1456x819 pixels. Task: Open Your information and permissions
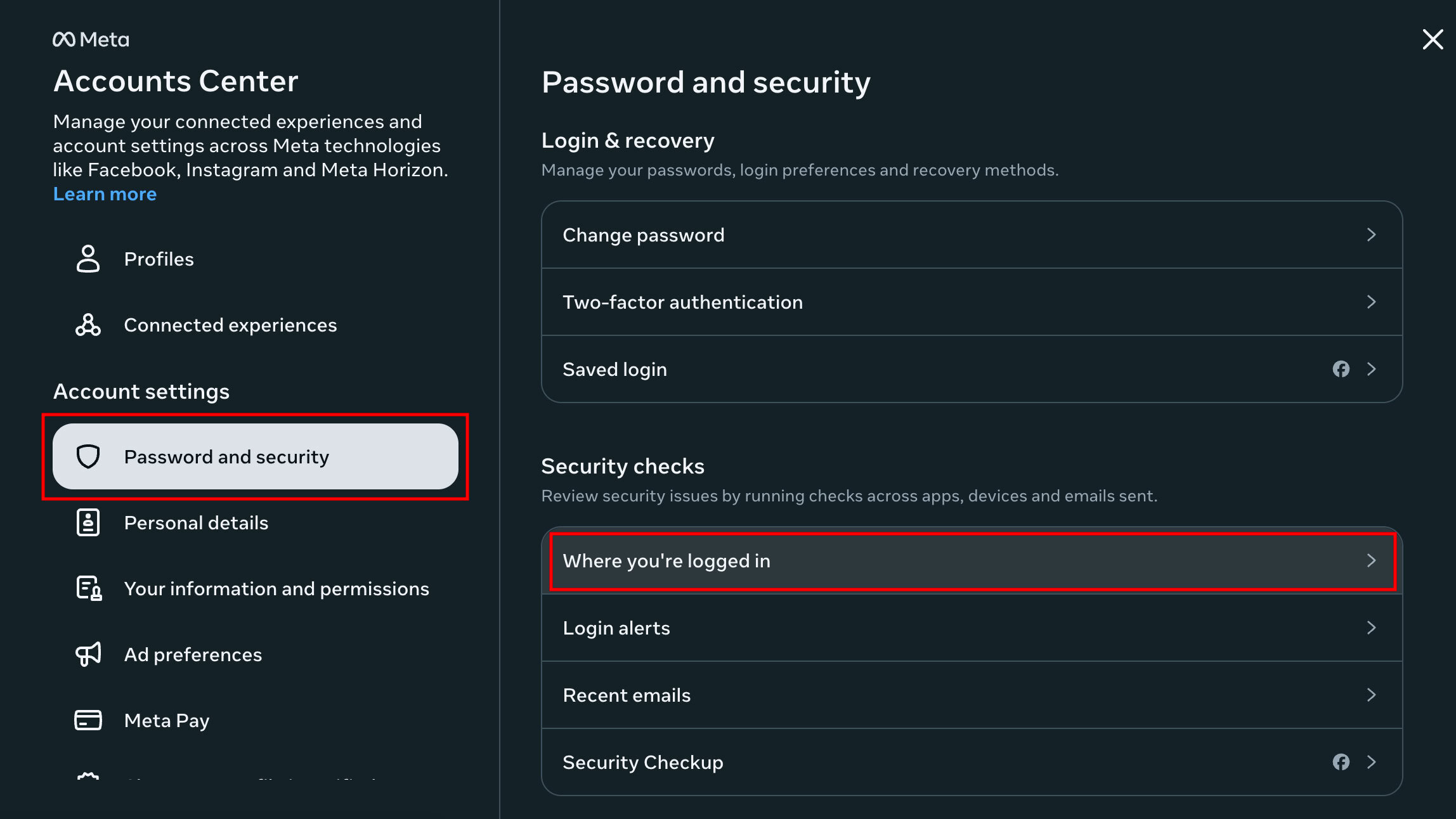point(276,588)
